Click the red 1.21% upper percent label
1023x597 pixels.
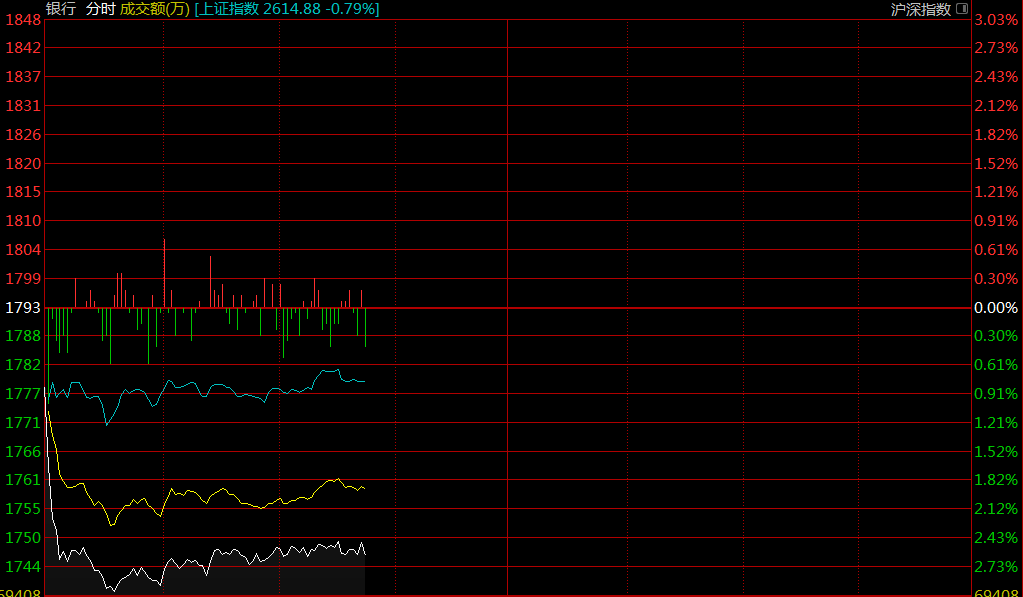coord(996,192)
